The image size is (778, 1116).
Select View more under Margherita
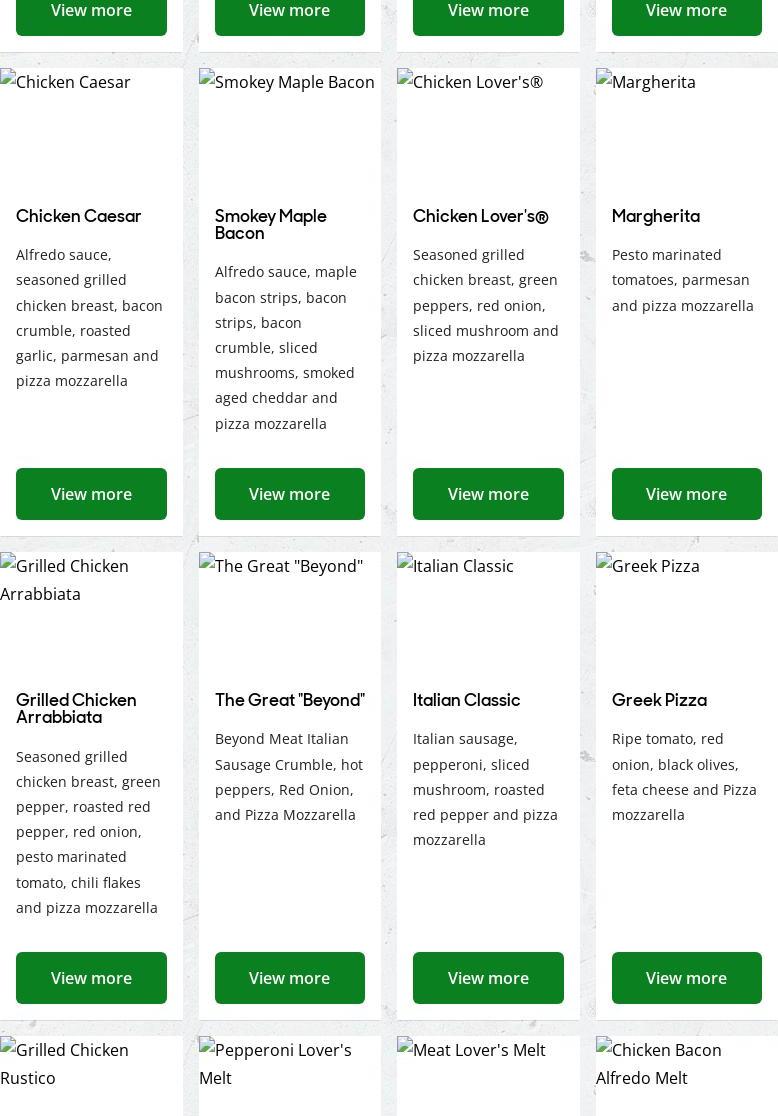click(686, 494)
